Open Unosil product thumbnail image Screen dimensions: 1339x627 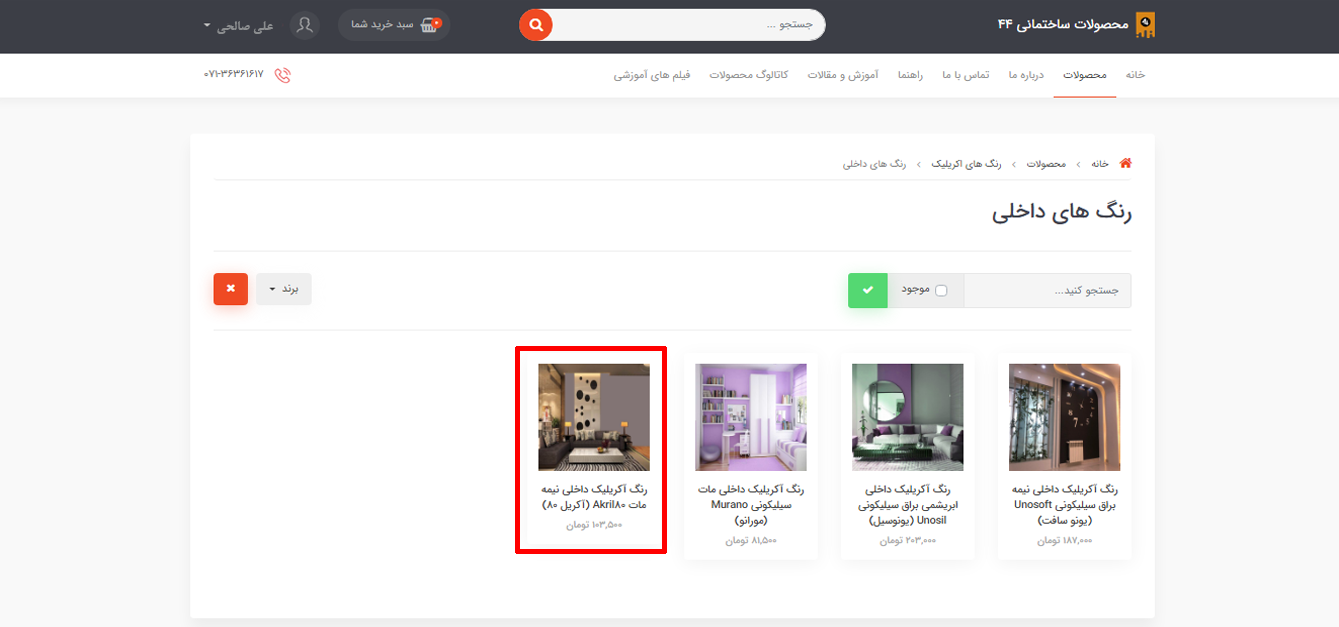coord(908,417)
